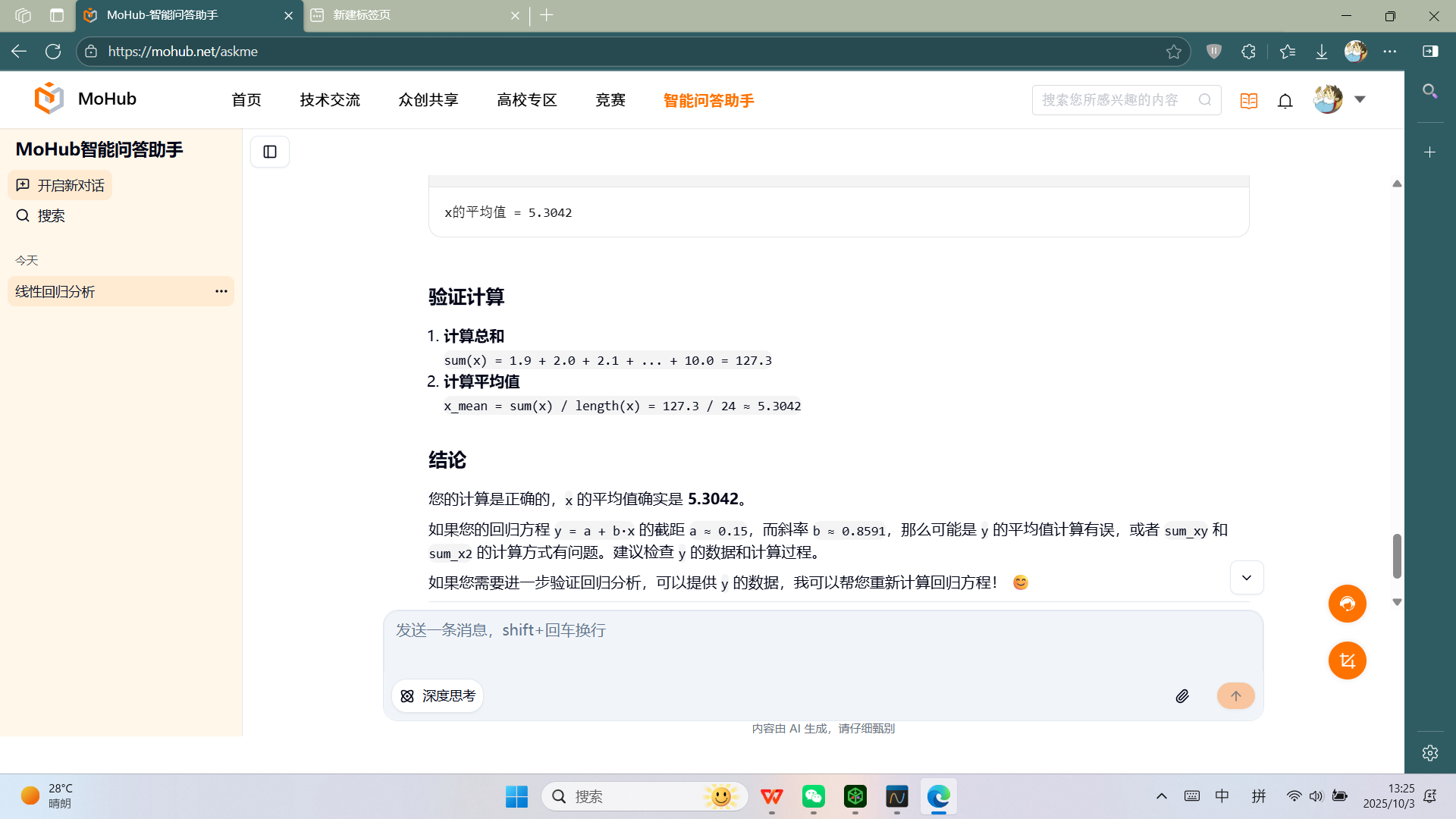Click the send message arrow button
Image resolution: width=1456 pixels, height=819 pixels.
pyautogui.click(x=1236, y=696)
